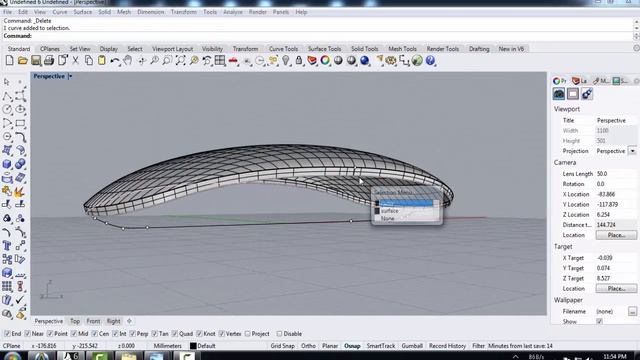
Task: Toggle the Quad osnap checkbox
Action: pyautogui.click(x=175, y=334)
